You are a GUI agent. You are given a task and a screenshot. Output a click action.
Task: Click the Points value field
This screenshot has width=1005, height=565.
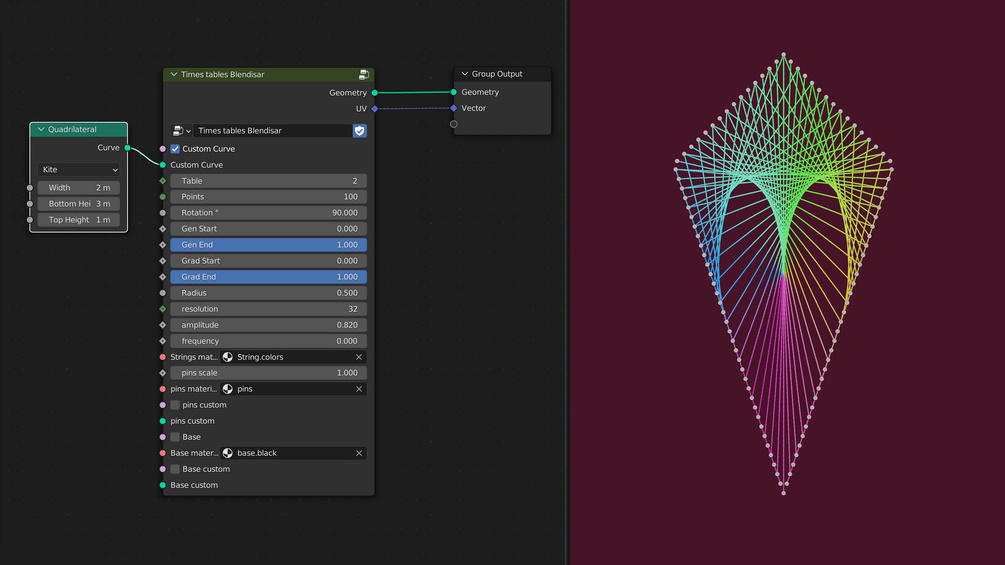click(x=269, y=197)
